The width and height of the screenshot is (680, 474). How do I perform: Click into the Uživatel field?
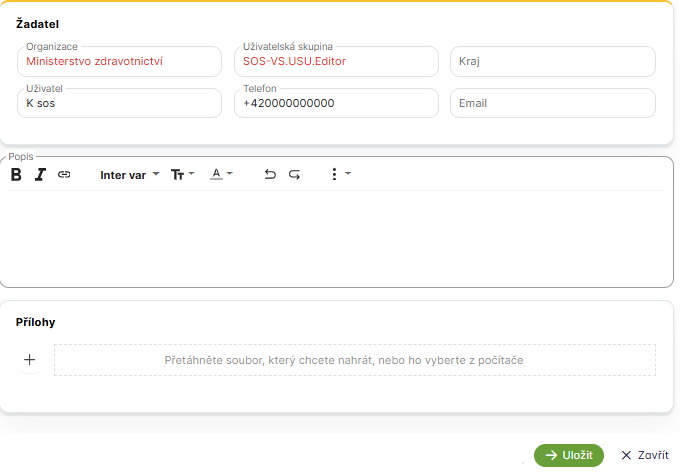pos(119,103)
